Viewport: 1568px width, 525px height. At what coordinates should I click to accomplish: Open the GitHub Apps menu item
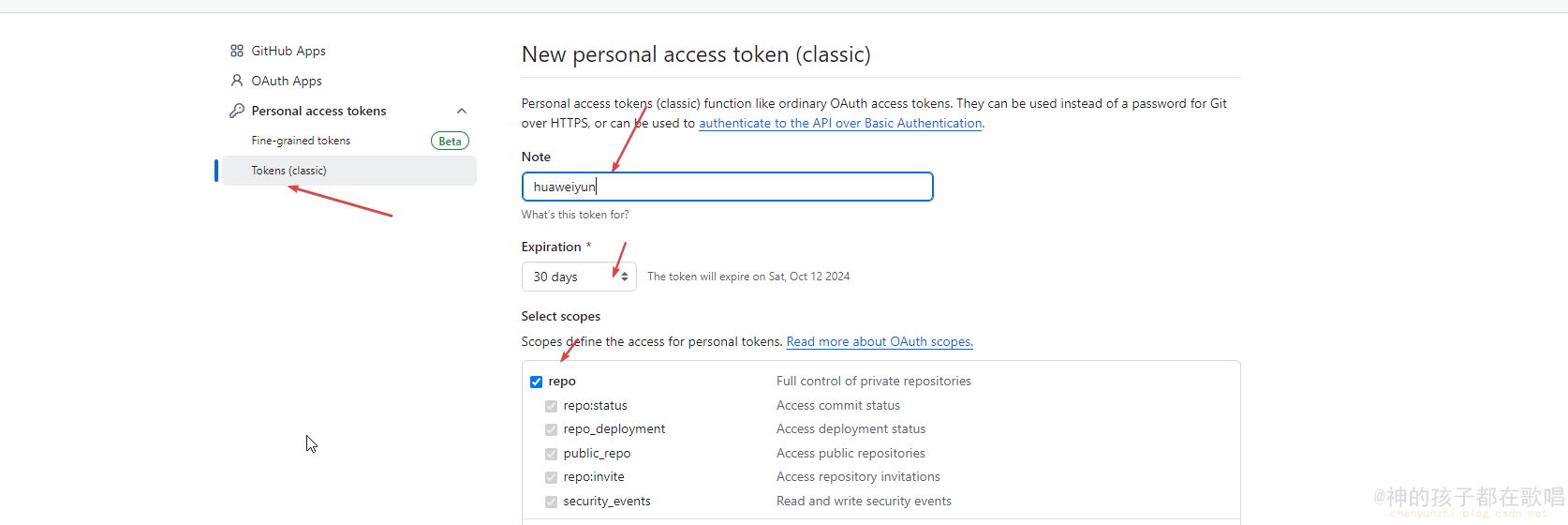pyautogui.click(x=288, y=51)
